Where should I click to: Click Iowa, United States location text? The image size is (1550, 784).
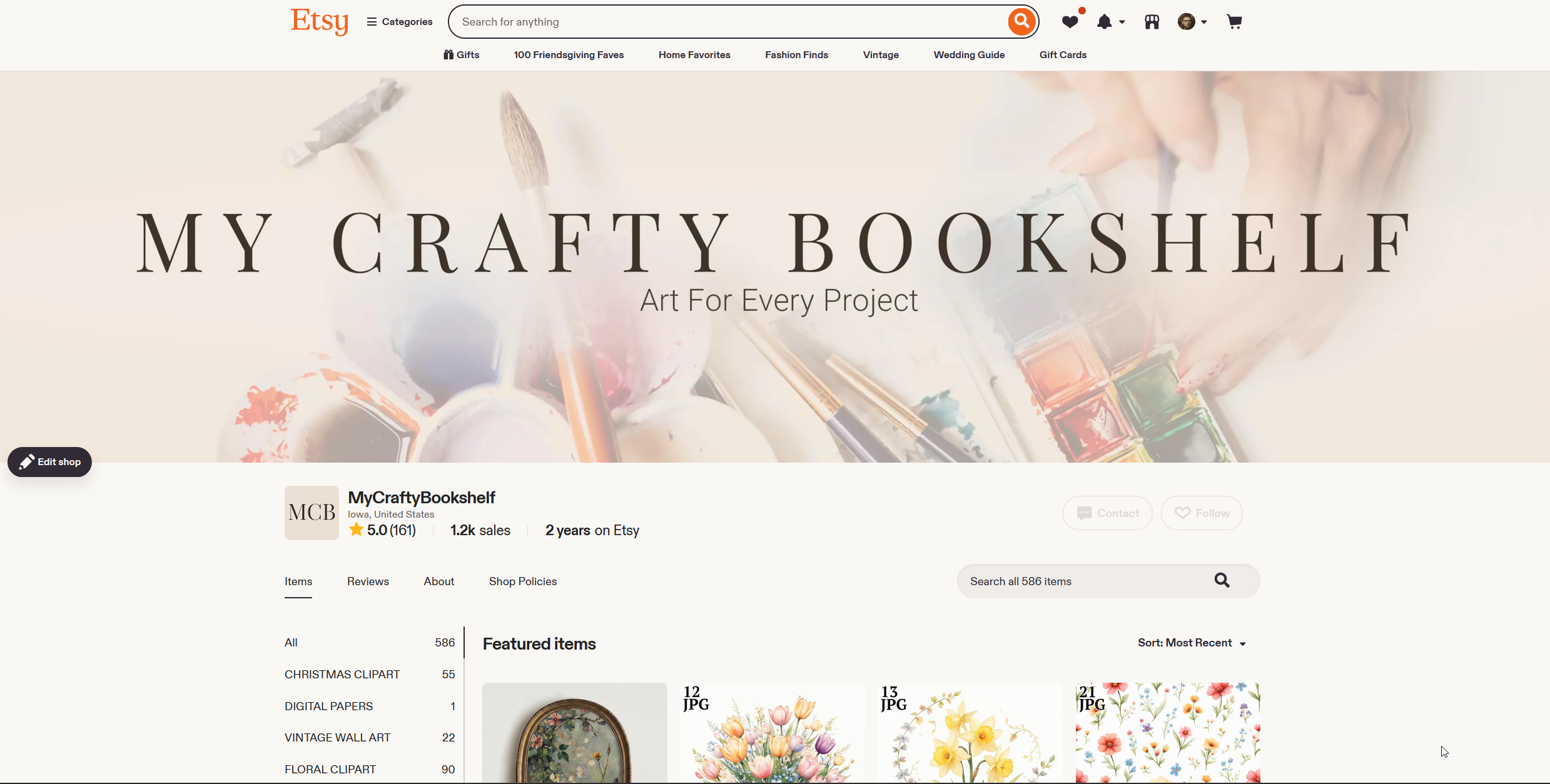click(x=391, y=515)
